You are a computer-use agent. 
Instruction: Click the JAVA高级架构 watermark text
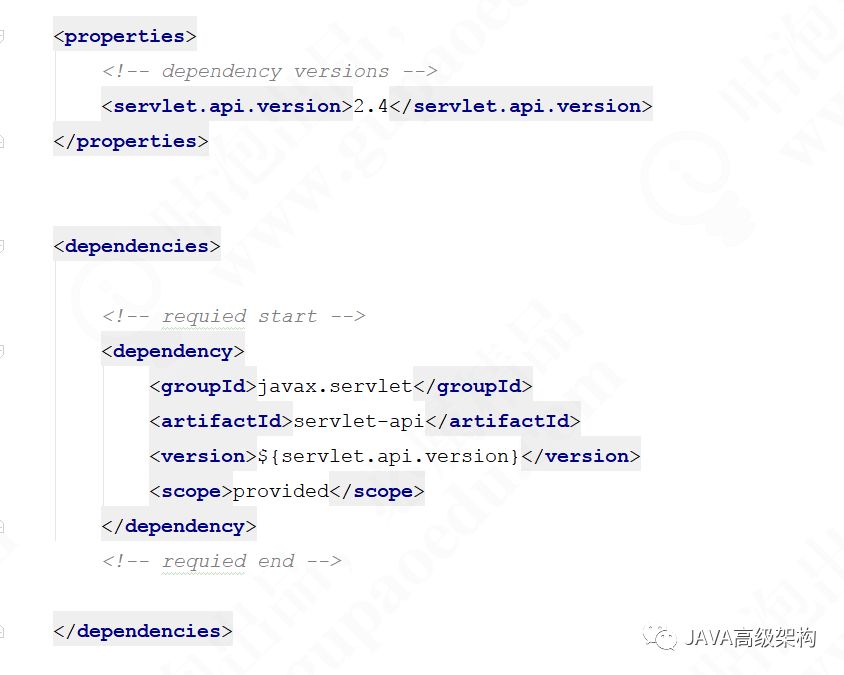click(x=750, y=638)
